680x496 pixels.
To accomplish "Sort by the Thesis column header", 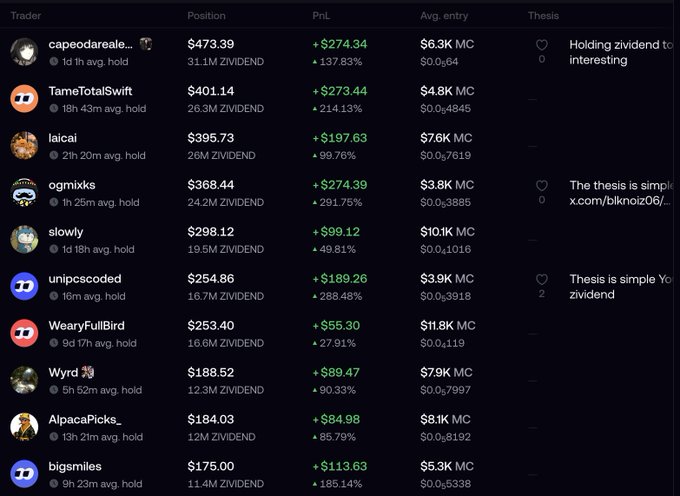I will 543,16.
